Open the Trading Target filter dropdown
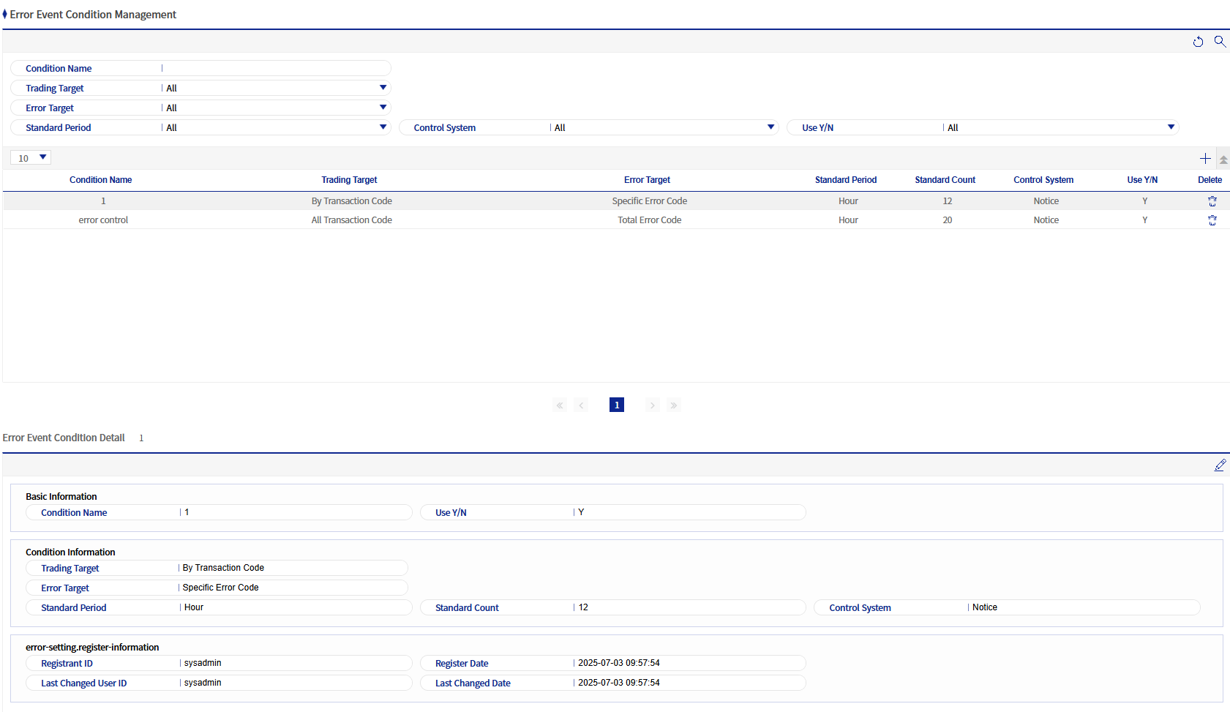1230x712 pixels. [382, 88]
